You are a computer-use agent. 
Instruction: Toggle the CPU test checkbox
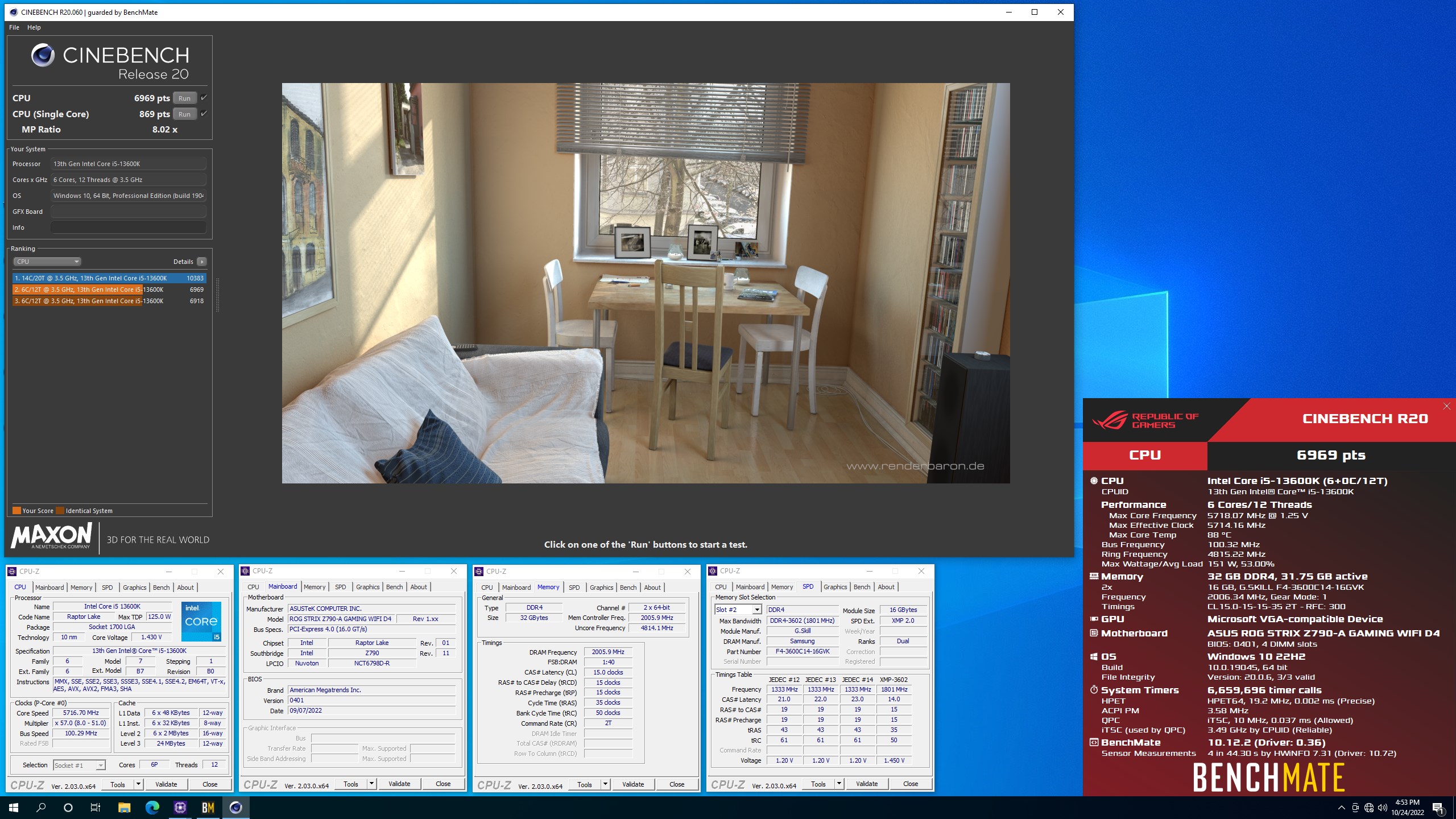point(204,98)
